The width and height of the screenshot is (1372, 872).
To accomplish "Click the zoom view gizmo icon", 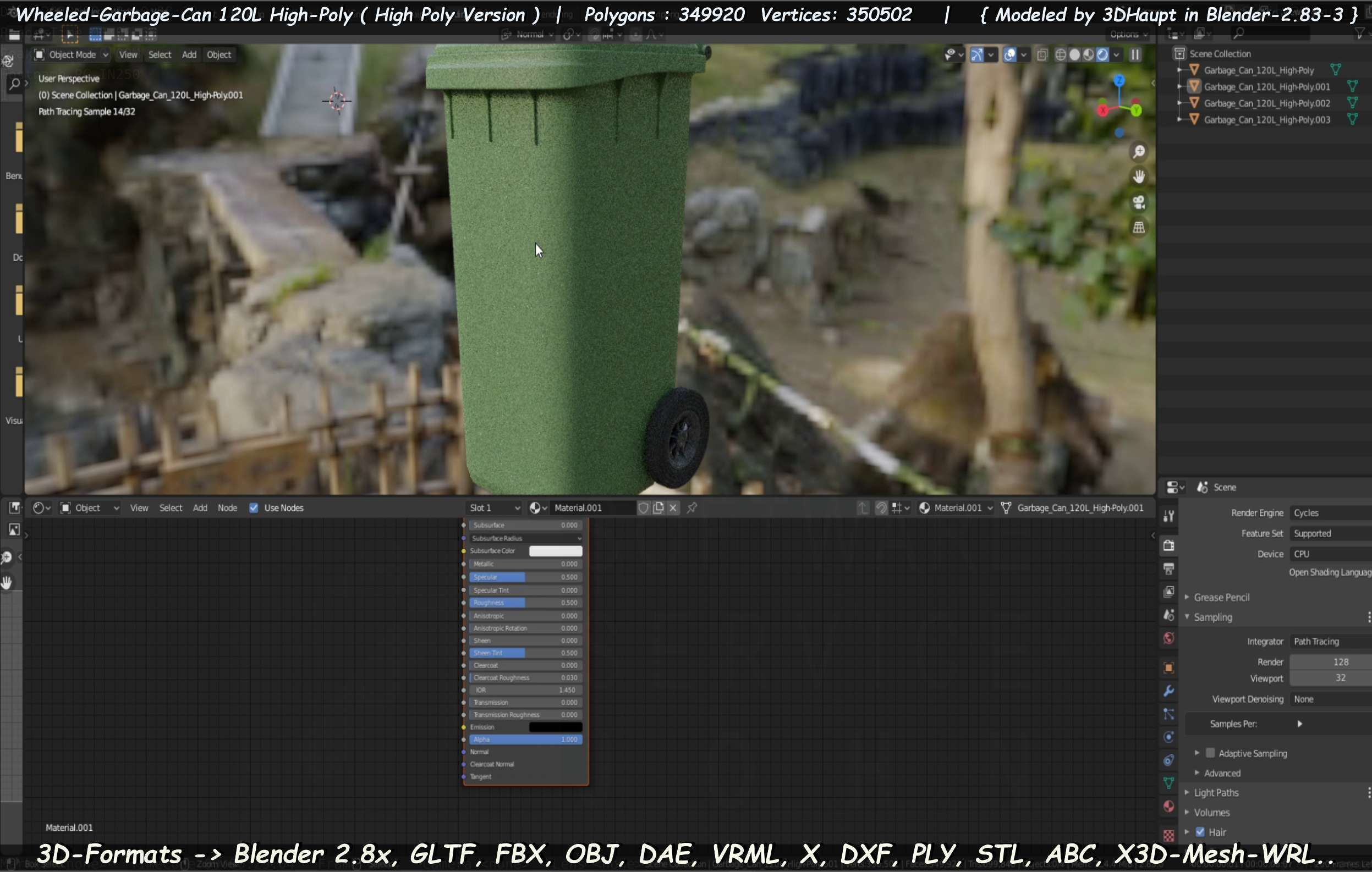I will pos(1138,152).
